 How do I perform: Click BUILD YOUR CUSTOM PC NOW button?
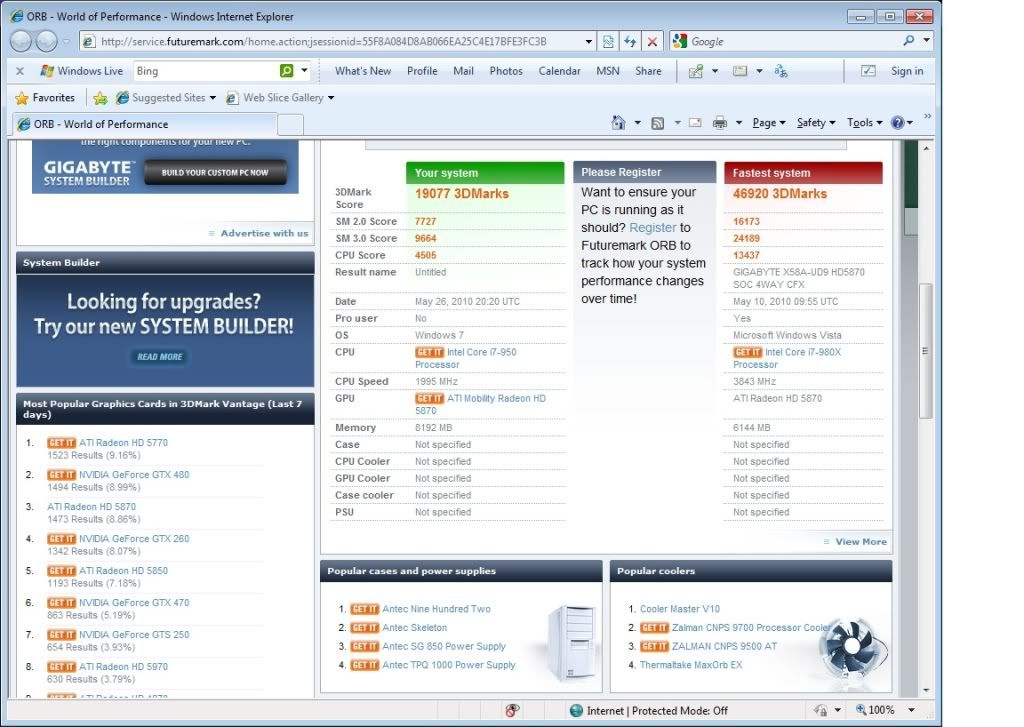tap(215, 172)
